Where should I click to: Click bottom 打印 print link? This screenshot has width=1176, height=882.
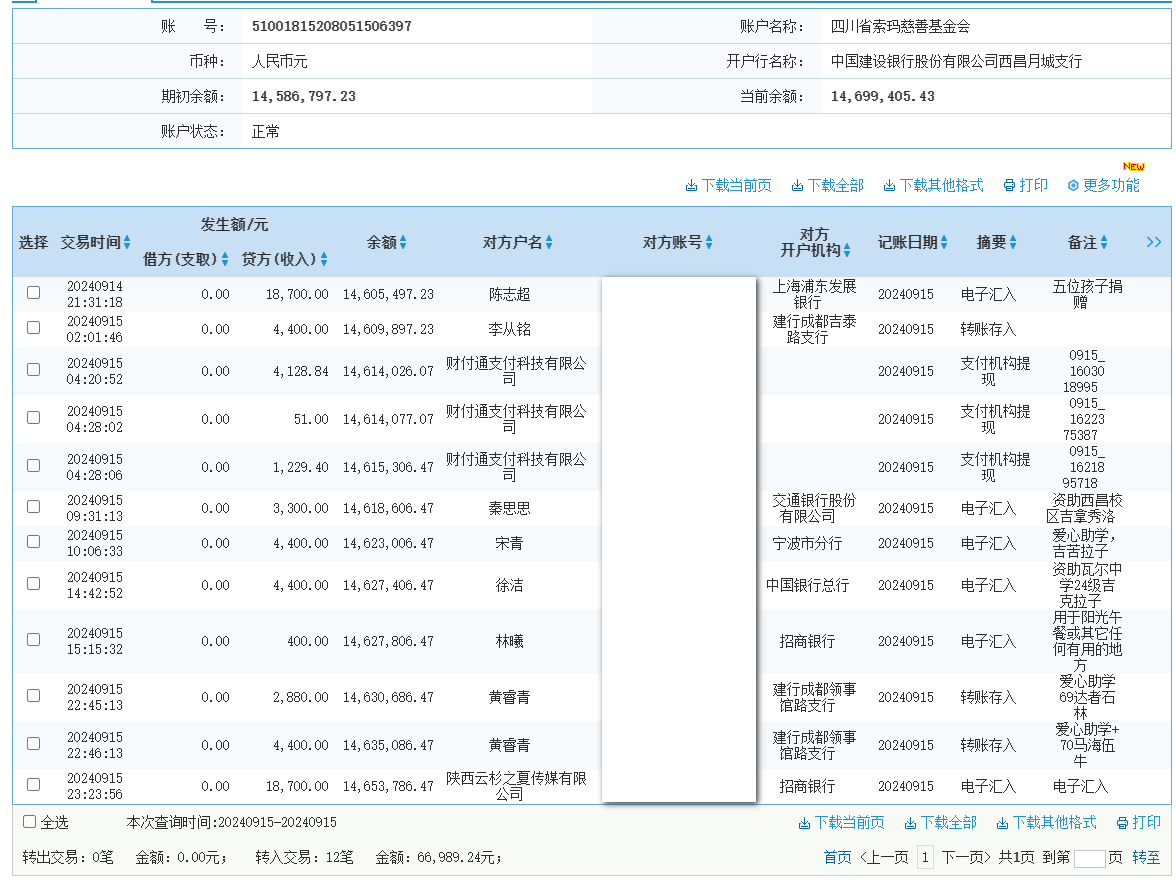[x=1138, y=823]
